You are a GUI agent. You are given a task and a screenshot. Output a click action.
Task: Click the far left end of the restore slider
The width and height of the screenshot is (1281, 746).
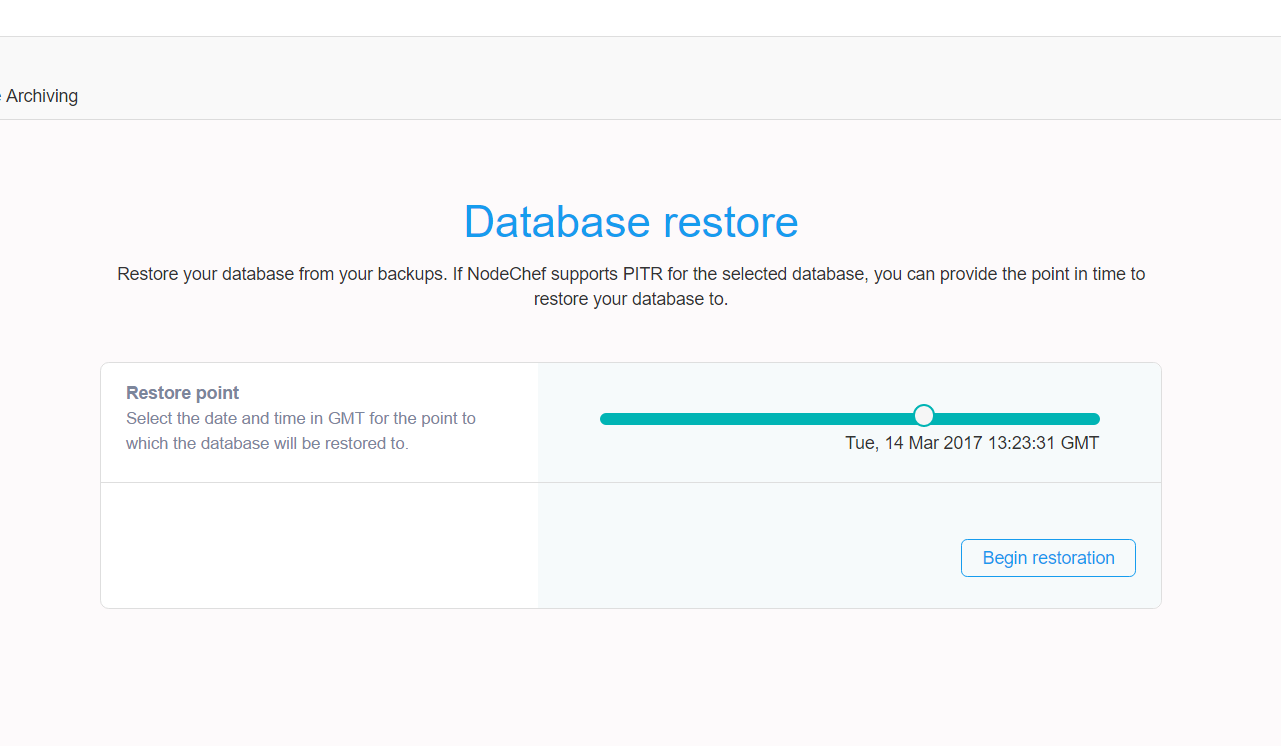pos(606,419)
